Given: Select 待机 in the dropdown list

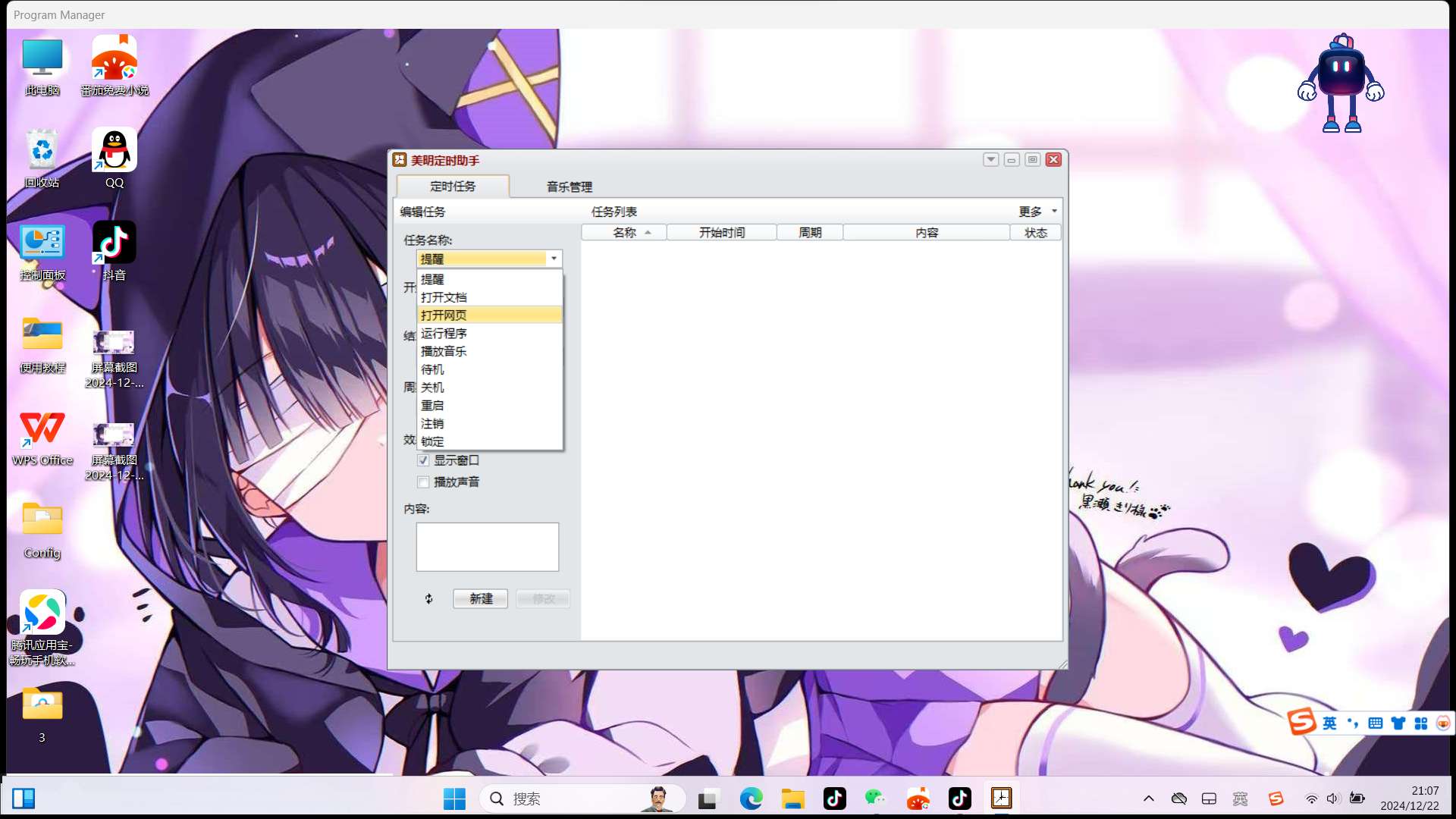Looking at the screenshot, I should pos(490,369).
